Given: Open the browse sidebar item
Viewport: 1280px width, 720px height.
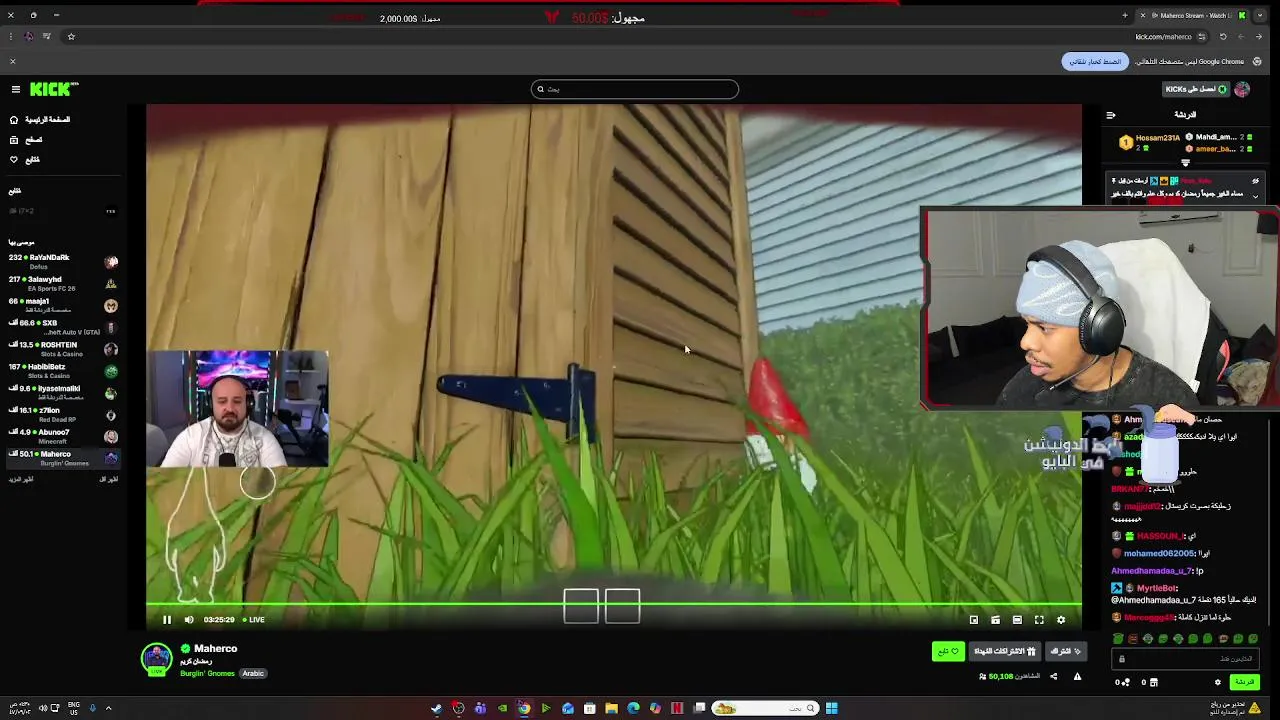Looking at the screenshot, I should click(x=26, y=140).
